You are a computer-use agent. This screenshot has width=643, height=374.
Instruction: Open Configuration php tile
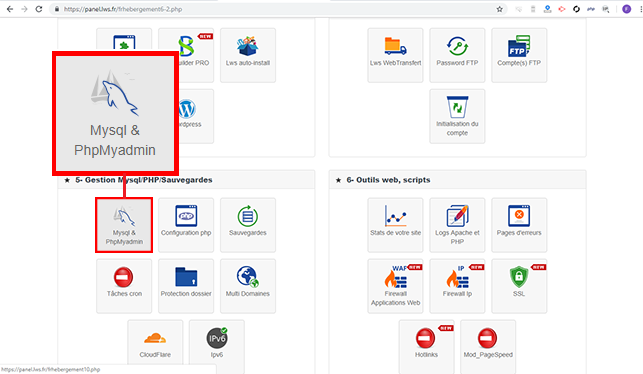(186, 225)
